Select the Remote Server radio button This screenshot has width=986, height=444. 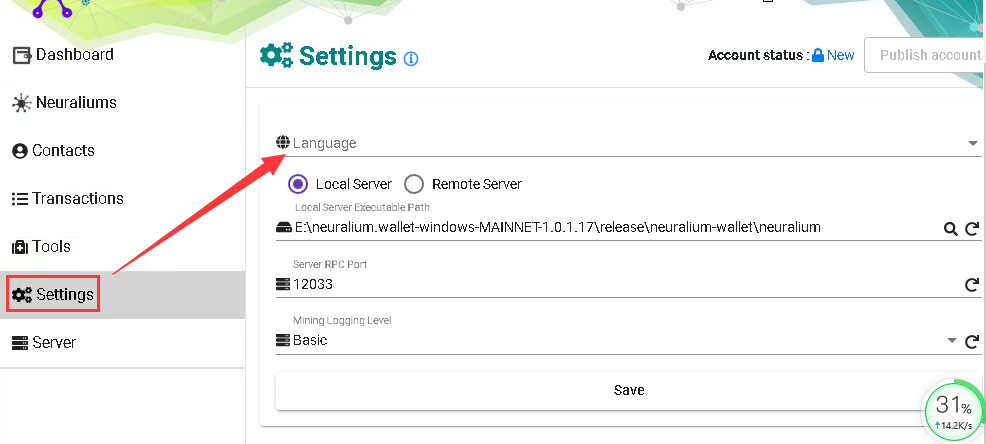tap(414, 184)
